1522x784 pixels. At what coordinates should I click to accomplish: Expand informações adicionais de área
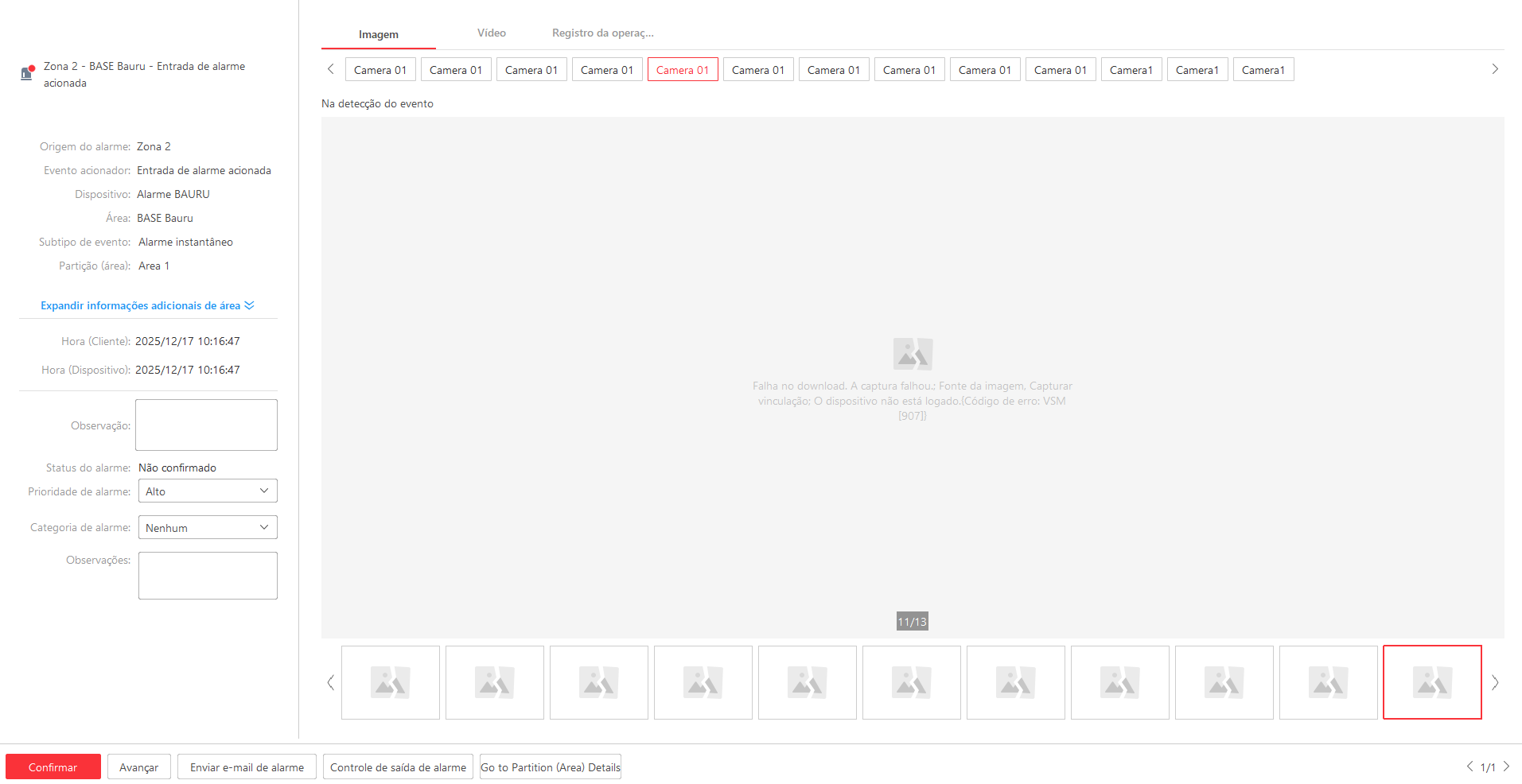click(147, 306)
